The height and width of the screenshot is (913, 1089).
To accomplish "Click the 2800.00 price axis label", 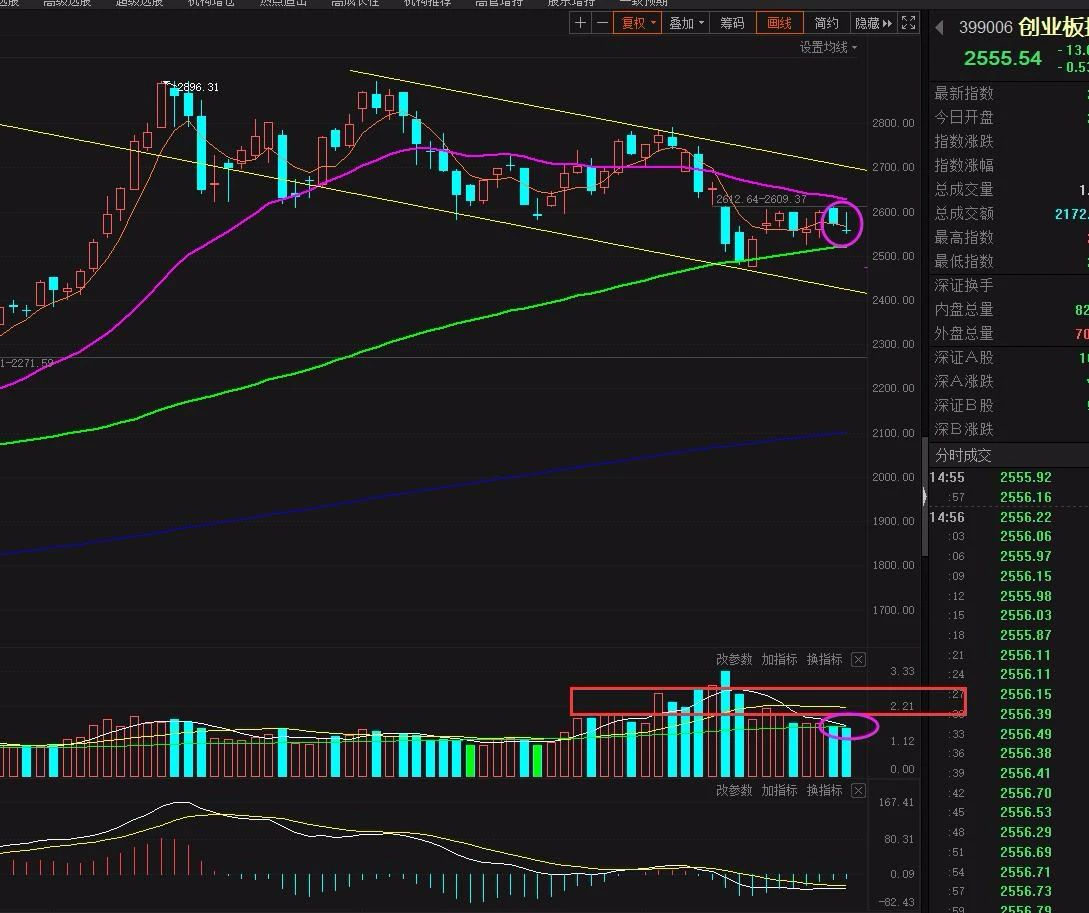I will [893, 123].
